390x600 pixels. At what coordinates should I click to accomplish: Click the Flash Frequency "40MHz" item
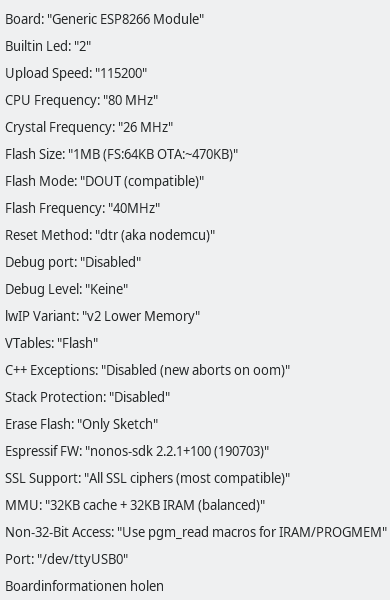coord(195,208)
